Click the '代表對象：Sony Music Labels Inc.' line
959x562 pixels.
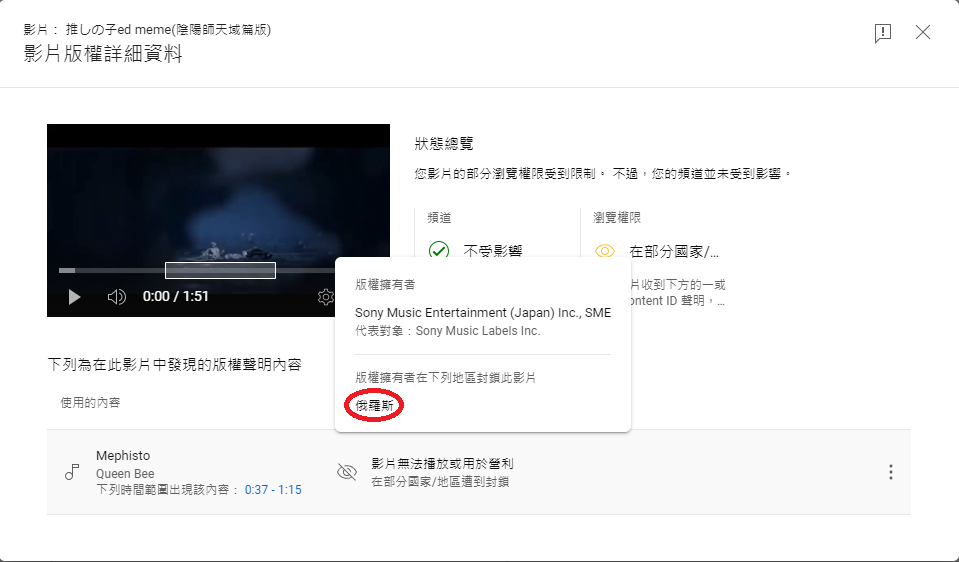click(x=448, y=331)
